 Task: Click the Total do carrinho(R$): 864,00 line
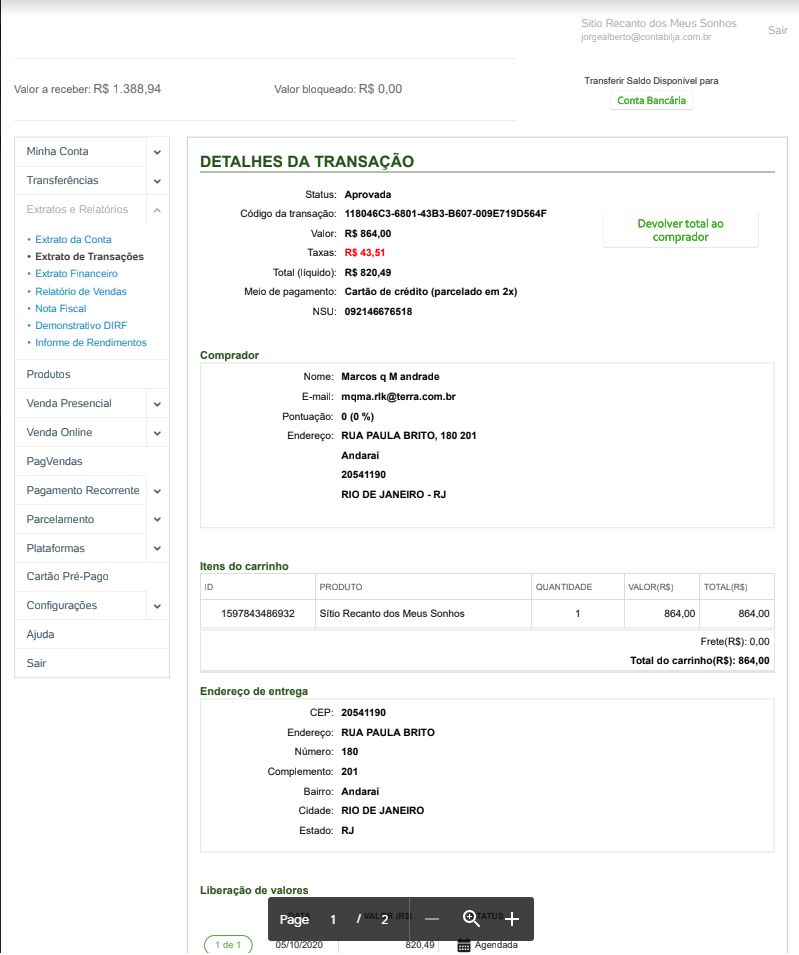pos(700,661)
